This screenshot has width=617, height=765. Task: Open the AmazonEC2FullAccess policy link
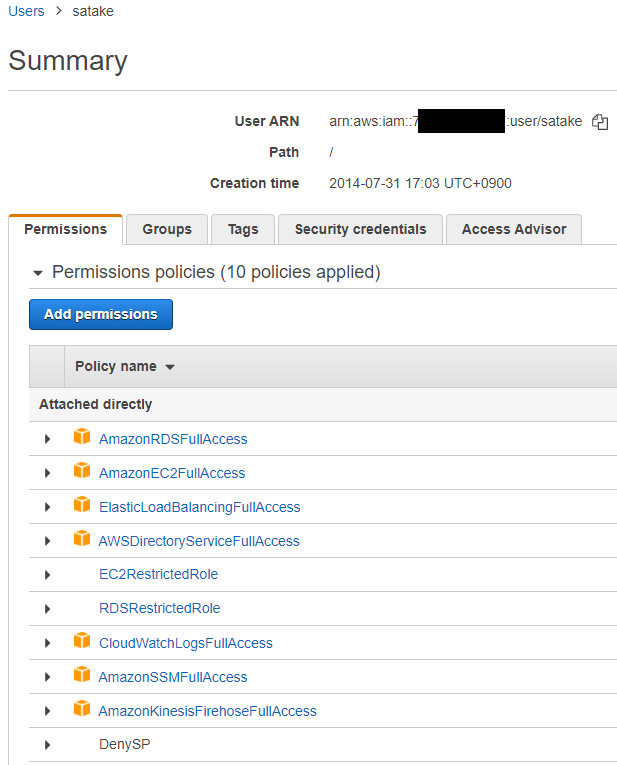click(172, 473)
